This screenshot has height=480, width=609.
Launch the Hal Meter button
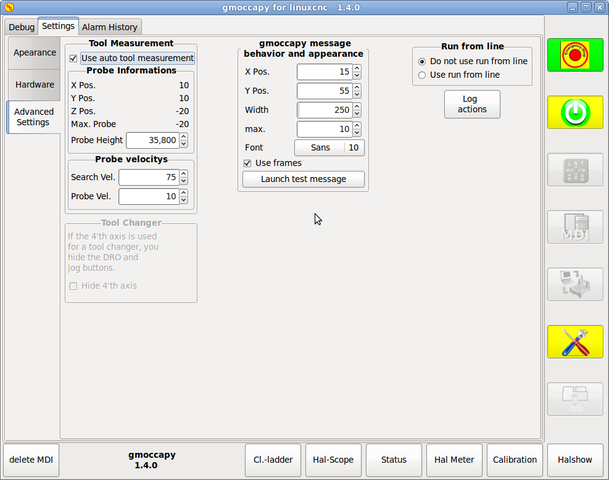tap(454, 460)
